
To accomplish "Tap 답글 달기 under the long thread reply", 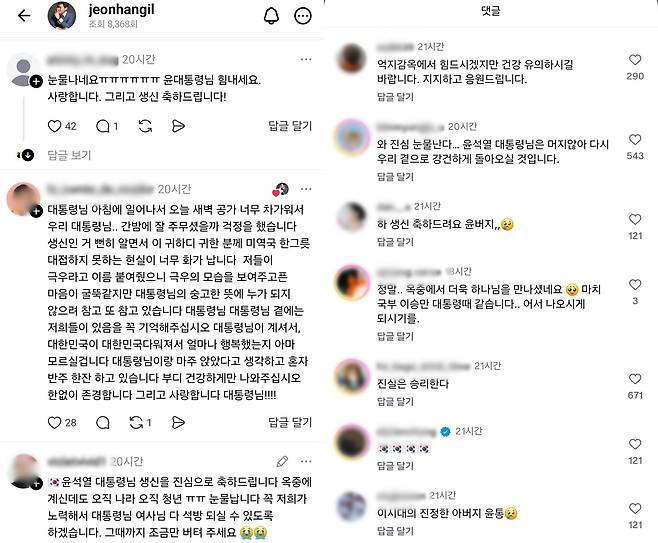I will [290, 423].
